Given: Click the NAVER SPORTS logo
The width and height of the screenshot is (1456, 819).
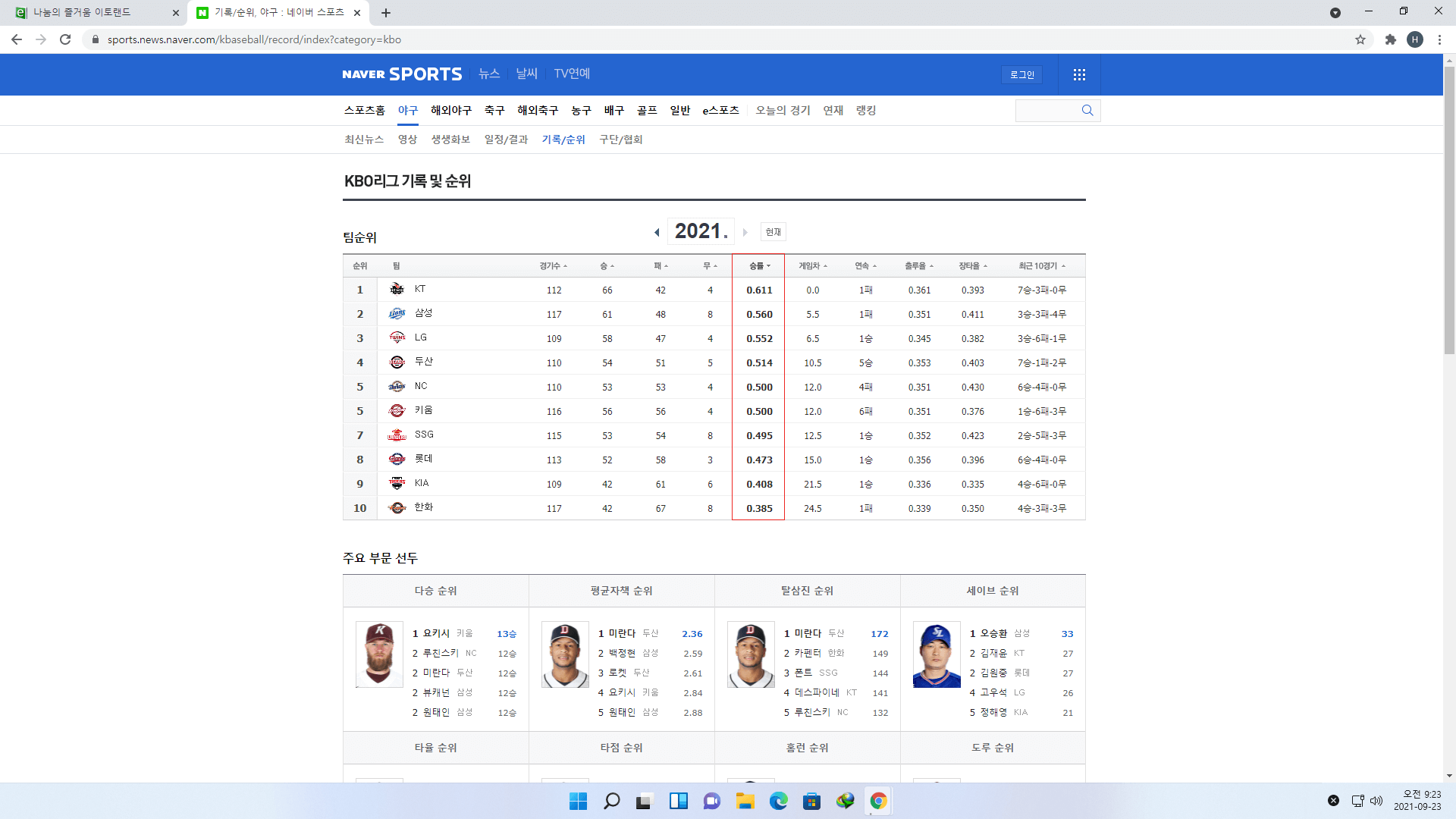Looking at the screenshot, I should 402,74.
